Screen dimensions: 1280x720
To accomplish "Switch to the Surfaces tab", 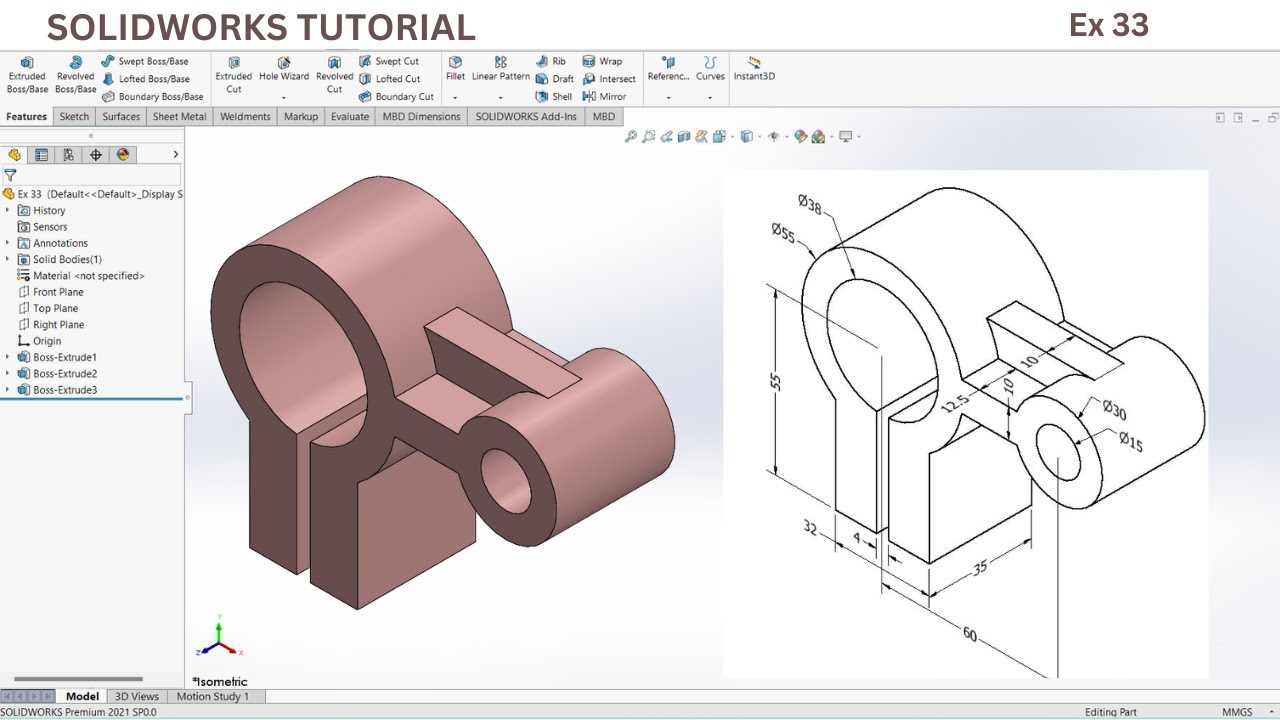I will tap(121, 117).
